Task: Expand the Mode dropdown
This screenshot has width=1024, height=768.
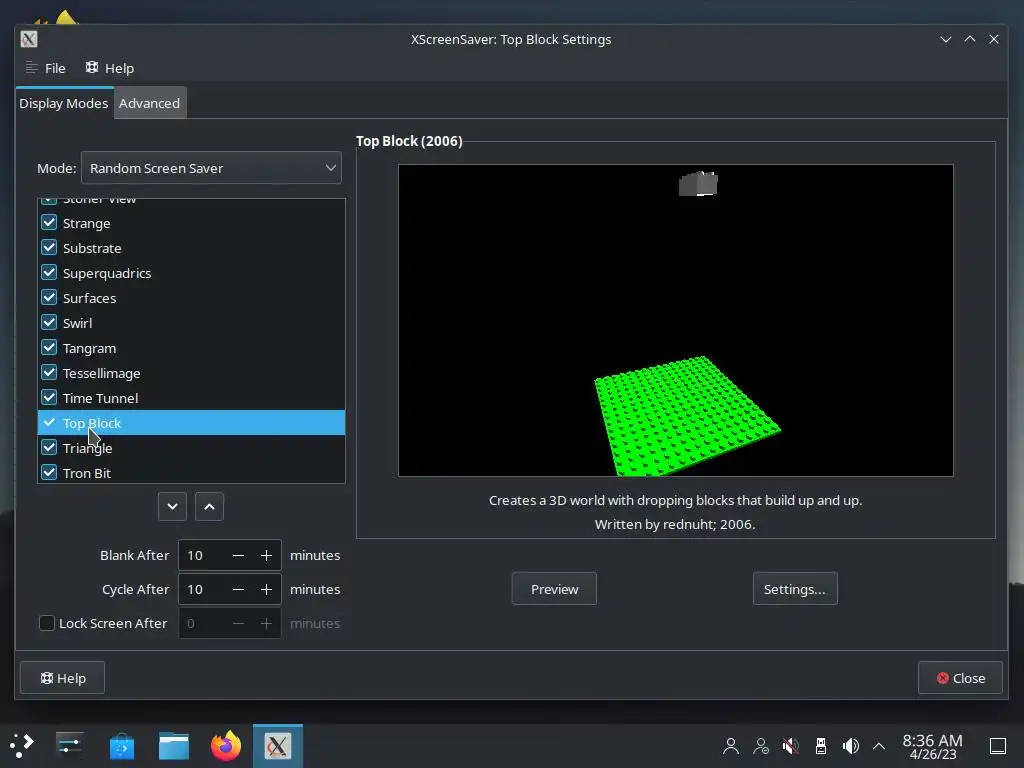Action: tap(211, 168)
